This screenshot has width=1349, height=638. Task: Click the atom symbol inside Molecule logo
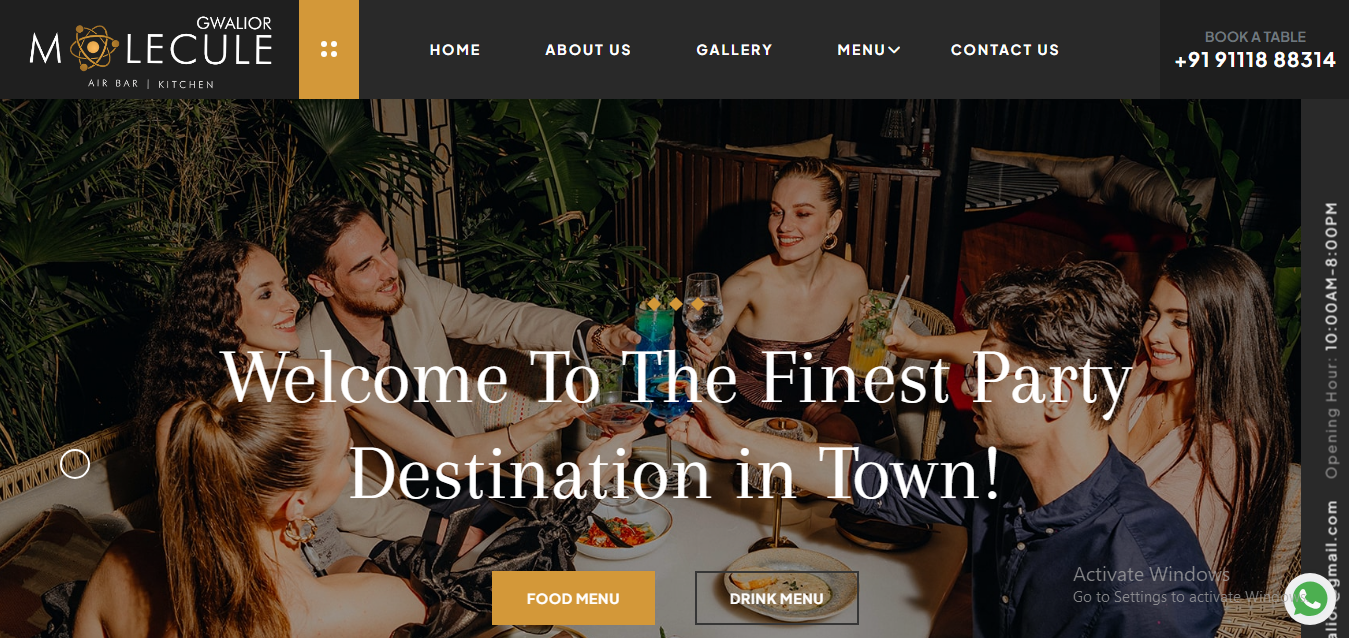91,47
